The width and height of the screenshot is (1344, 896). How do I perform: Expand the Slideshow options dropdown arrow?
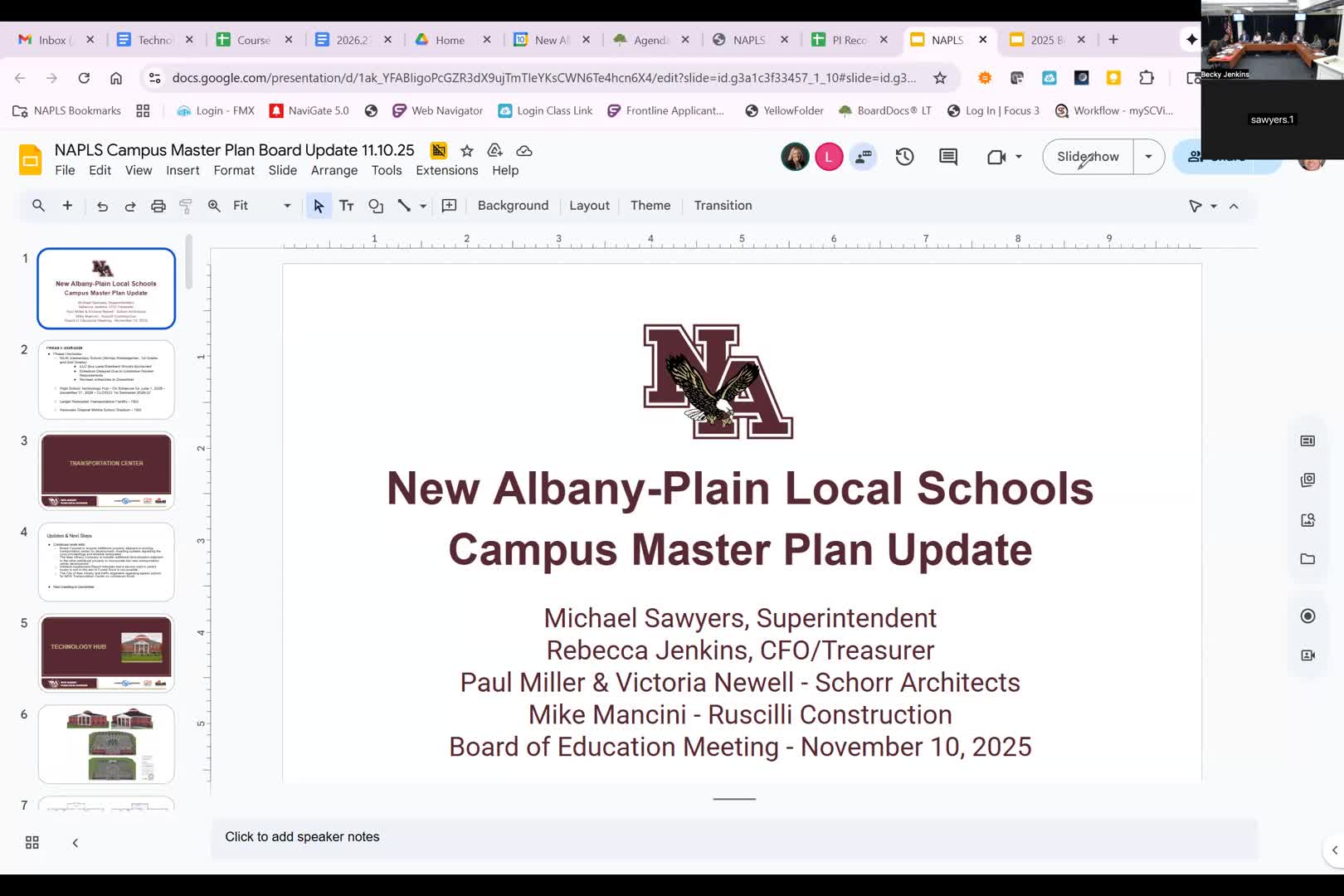coord(1148,157)
